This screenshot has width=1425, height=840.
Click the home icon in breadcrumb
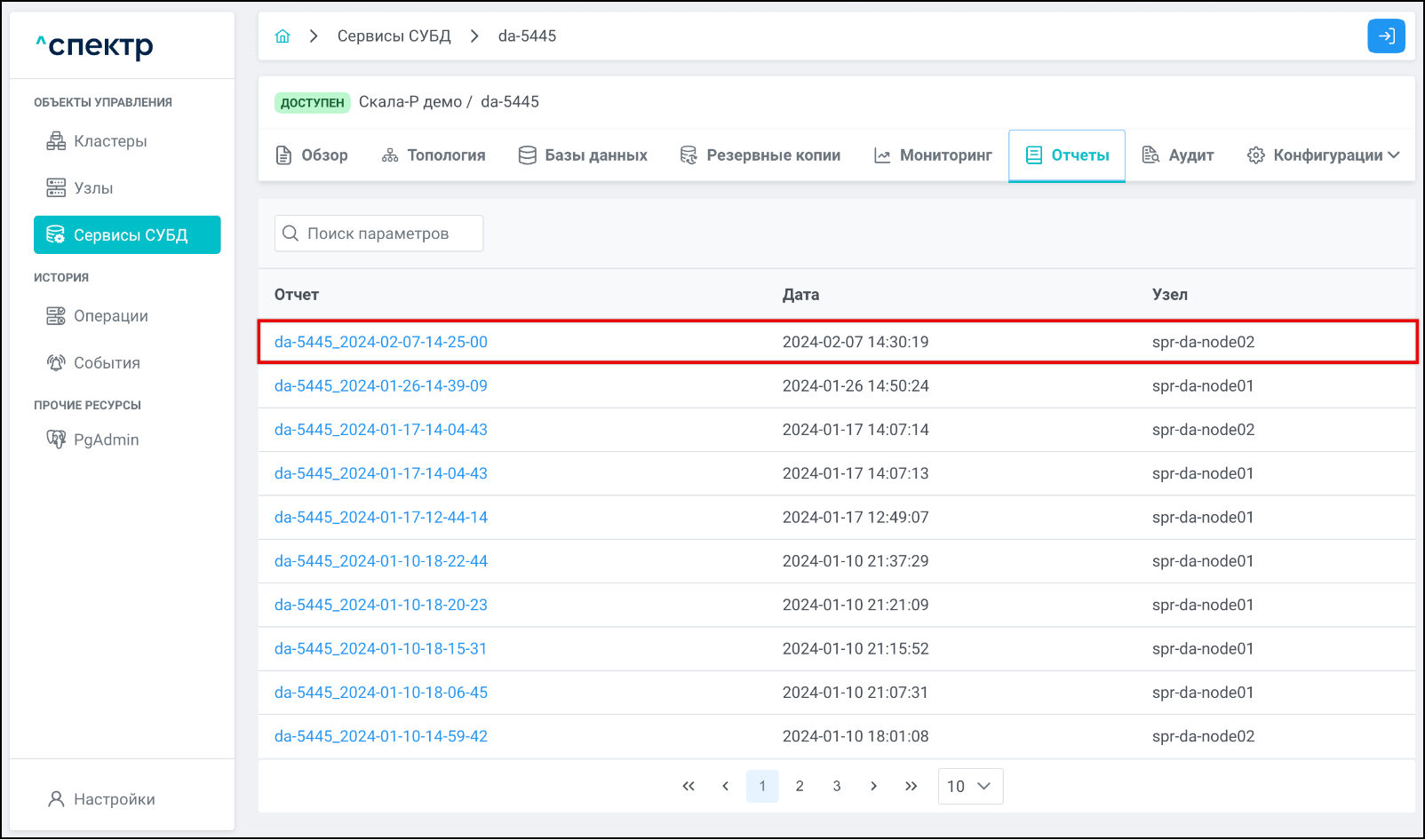coord(283,36)
